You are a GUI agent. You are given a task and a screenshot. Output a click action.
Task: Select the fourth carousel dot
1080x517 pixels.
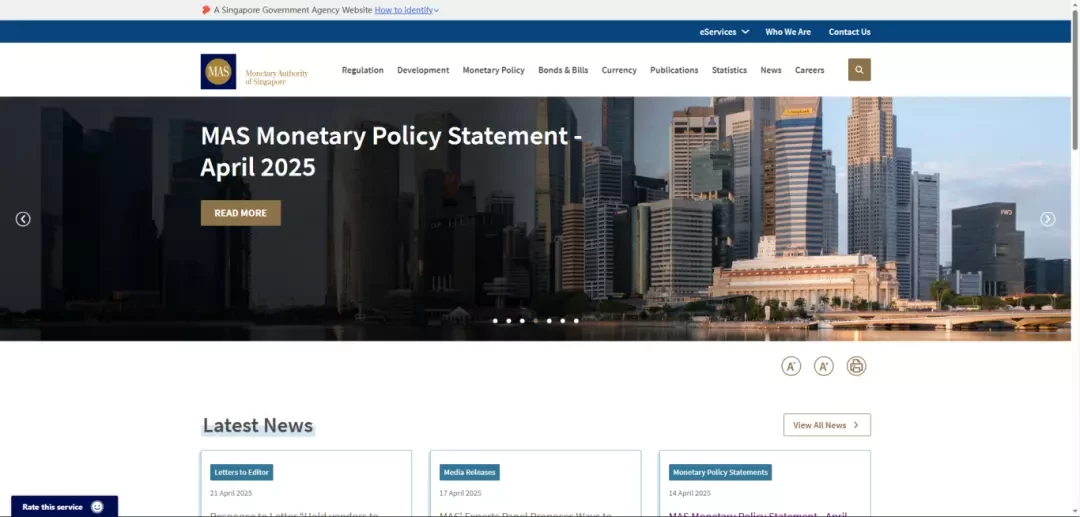(536, 321)
